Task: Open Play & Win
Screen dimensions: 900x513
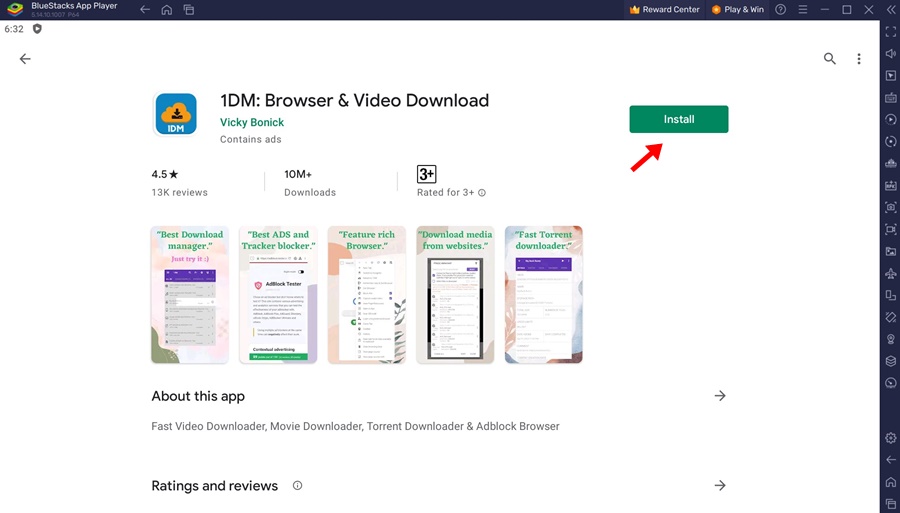Action: tap(738, 10)
